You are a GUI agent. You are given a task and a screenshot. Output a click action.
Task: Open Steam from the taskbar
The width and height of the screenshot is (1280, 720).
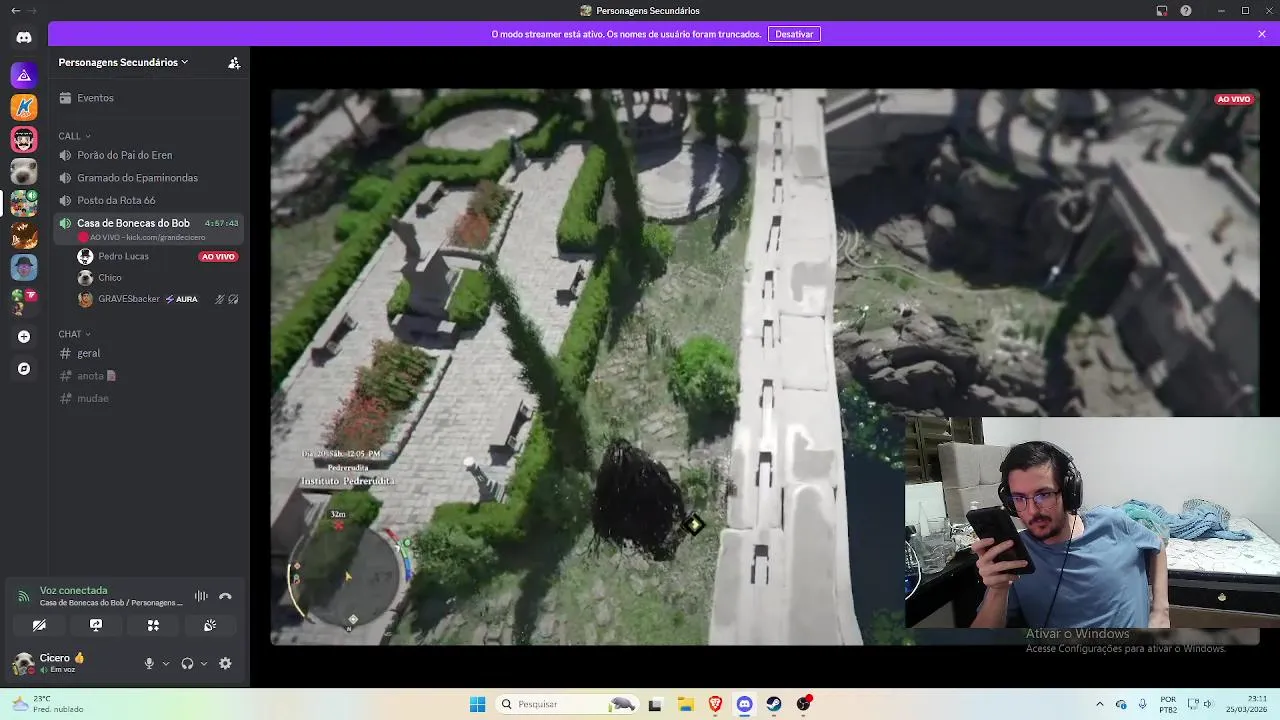pos(774,704)
